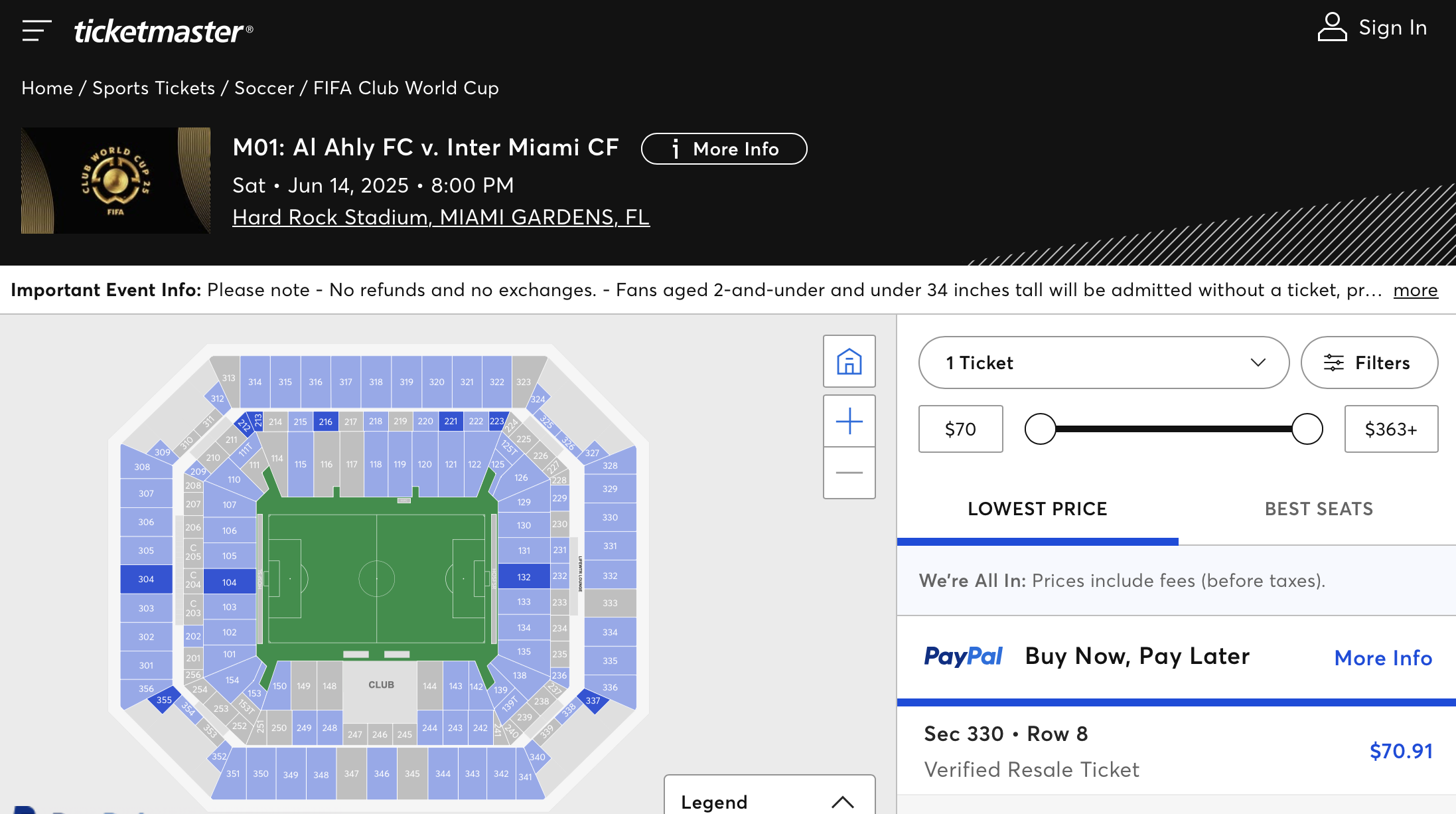
Task: Click the maximum price slider handle
Action: click(x=1307, y=429)
